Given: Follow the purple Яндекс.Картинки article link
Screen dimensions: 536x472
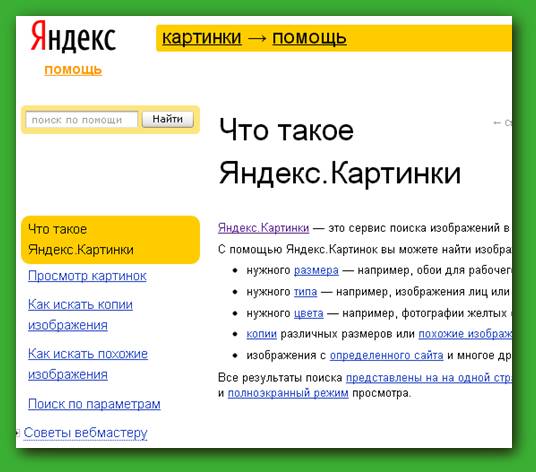Looking at the screenshot, I should (264, 228).
